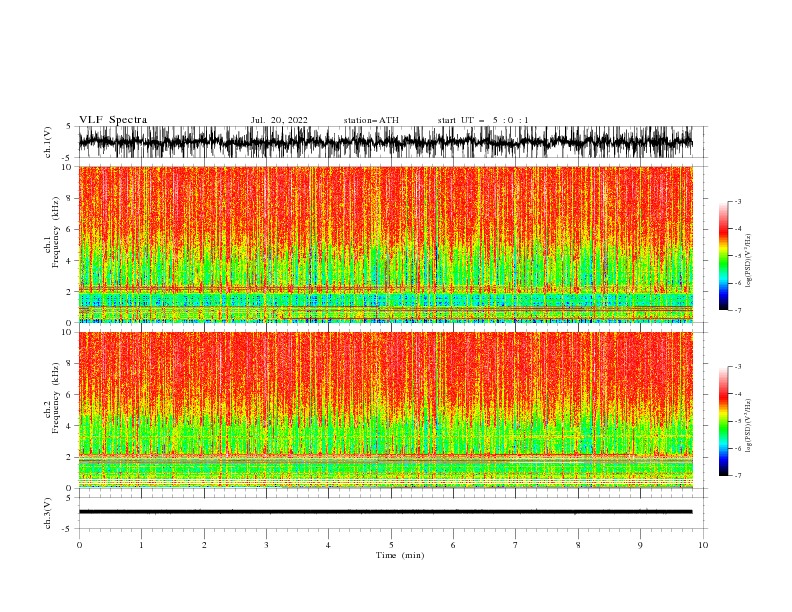Select the date "Jul. 20, 2022"
This screenshot has height=612, width=792.
(279, 120)
